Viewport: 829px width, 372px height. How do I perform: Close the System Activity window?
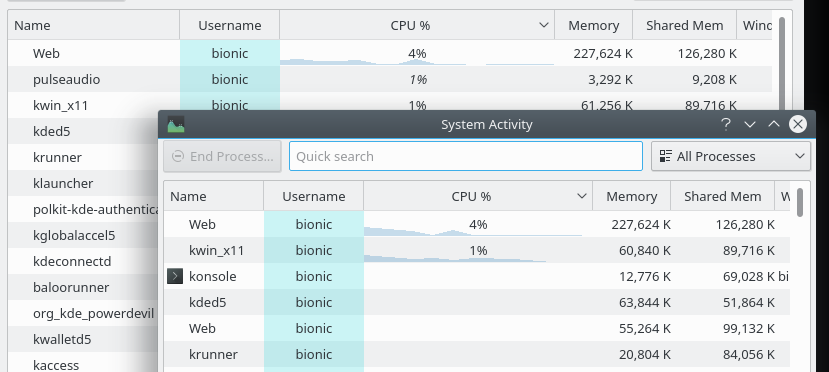pos(798,124)
